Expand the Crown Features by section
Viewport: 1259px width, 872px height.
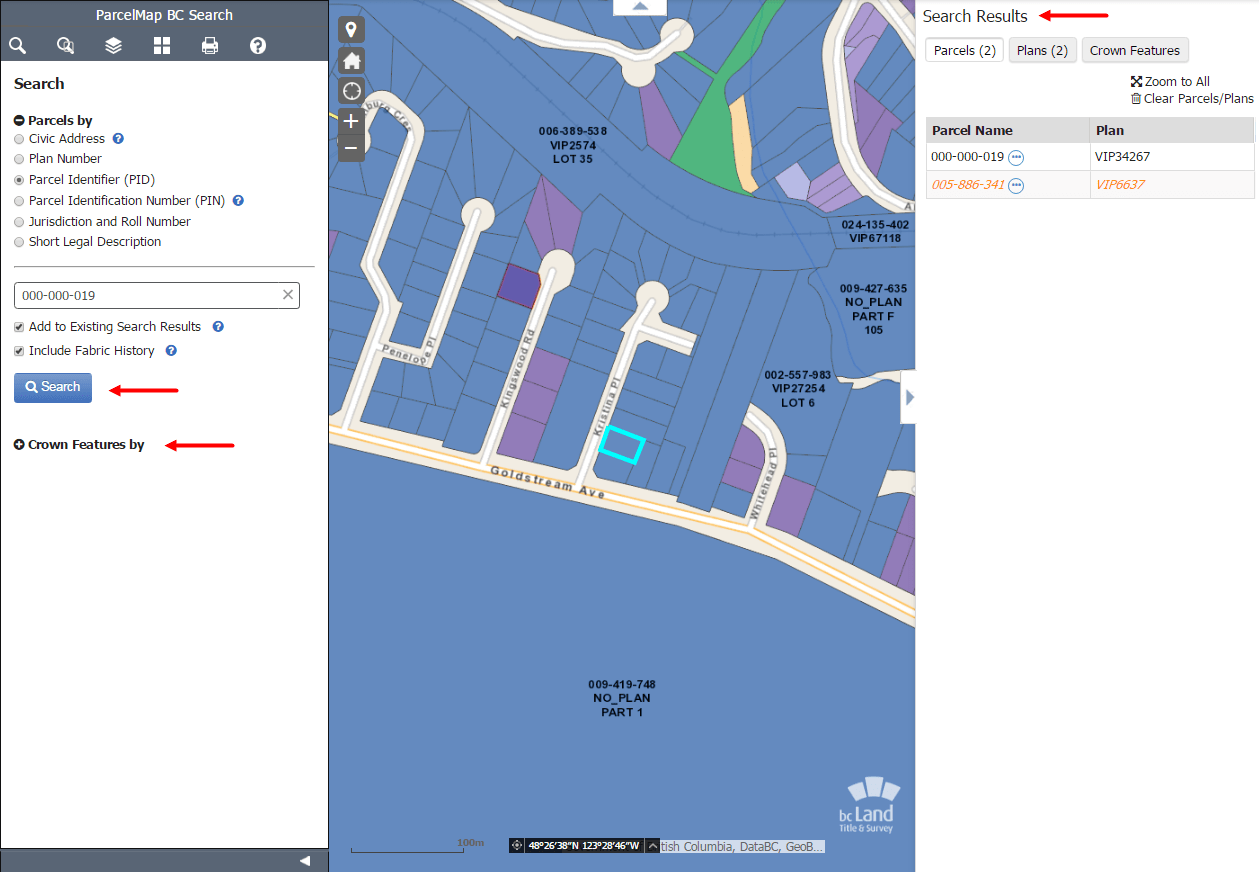tap(19, 444)
